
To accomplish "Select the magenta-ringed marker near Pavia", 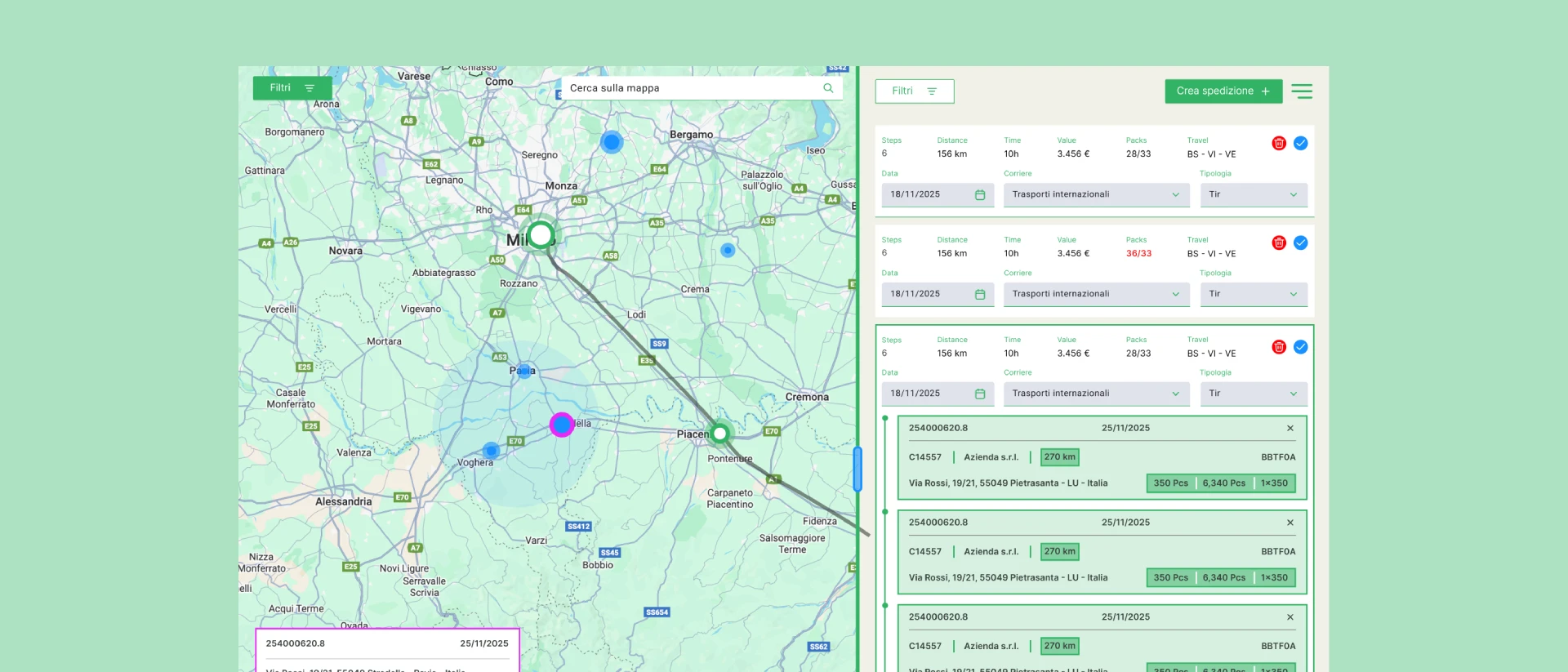I will click(x=562, y=425).
